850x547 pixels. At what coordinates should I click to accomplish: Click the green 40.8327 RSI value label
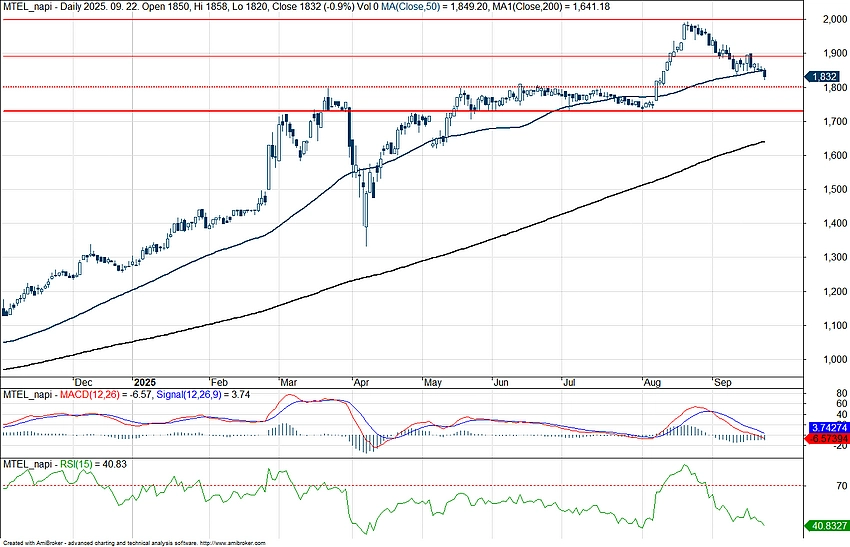pyautogui.click(x=826, y=524)
